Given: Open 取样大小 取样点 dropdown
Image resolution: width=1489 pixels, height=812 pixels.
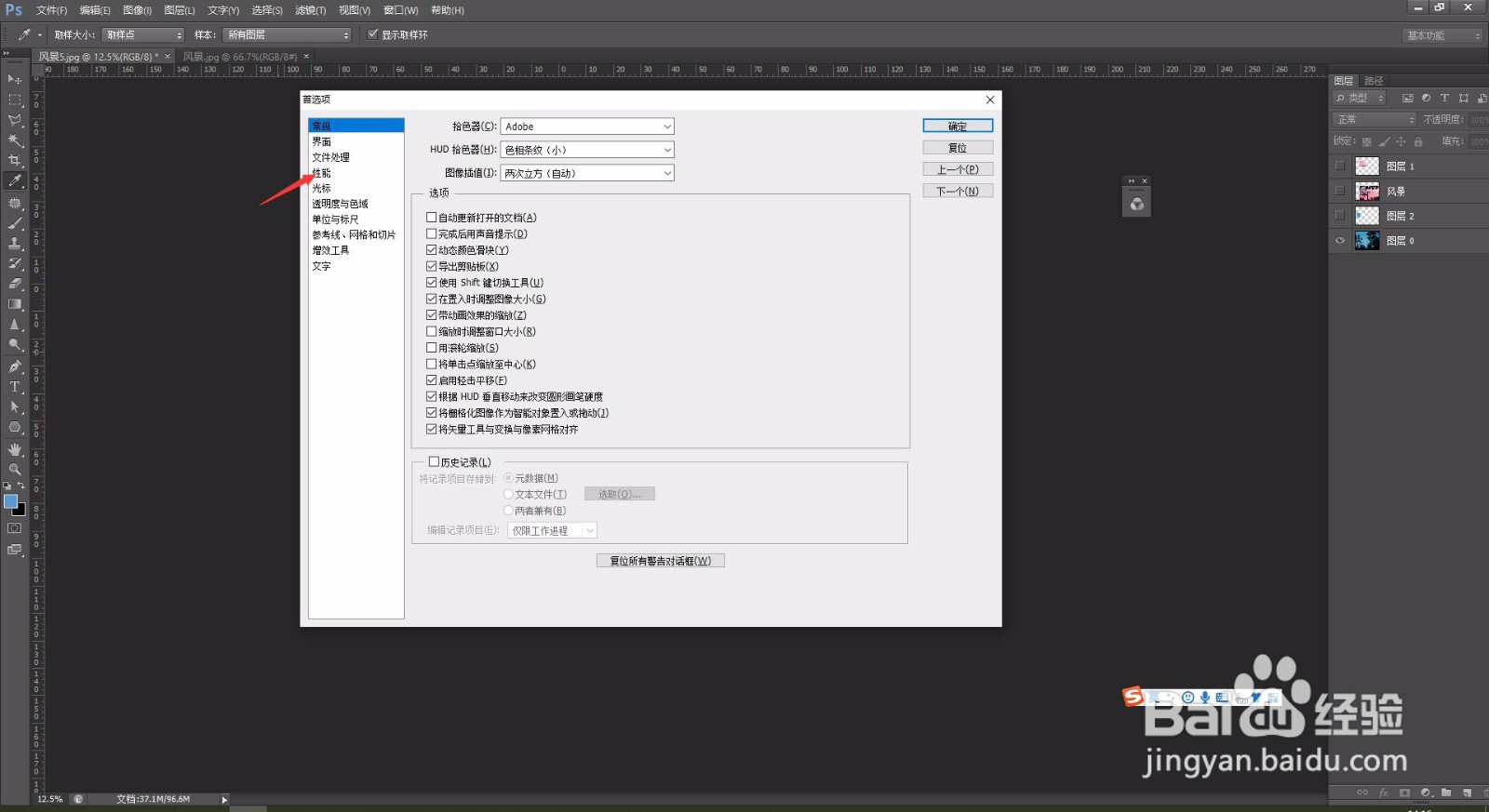Looking at the screenshot, I should [x=143, y=34].
